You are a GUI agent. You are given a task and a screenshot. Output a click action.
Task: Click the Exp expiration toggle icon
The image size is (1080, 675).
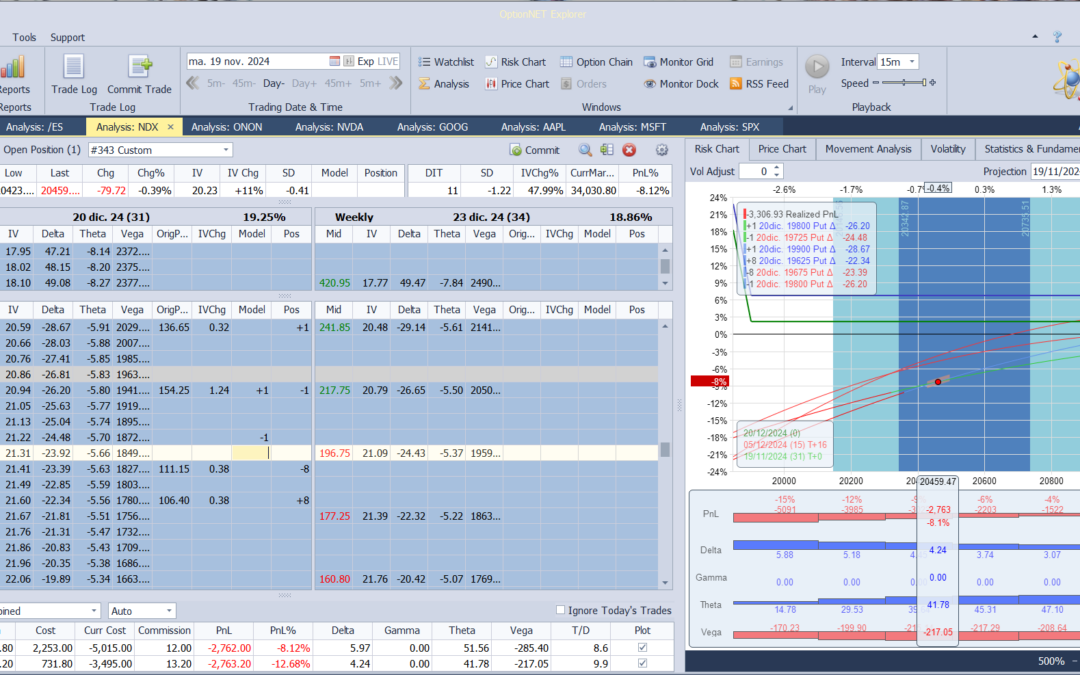pos(349,61)
